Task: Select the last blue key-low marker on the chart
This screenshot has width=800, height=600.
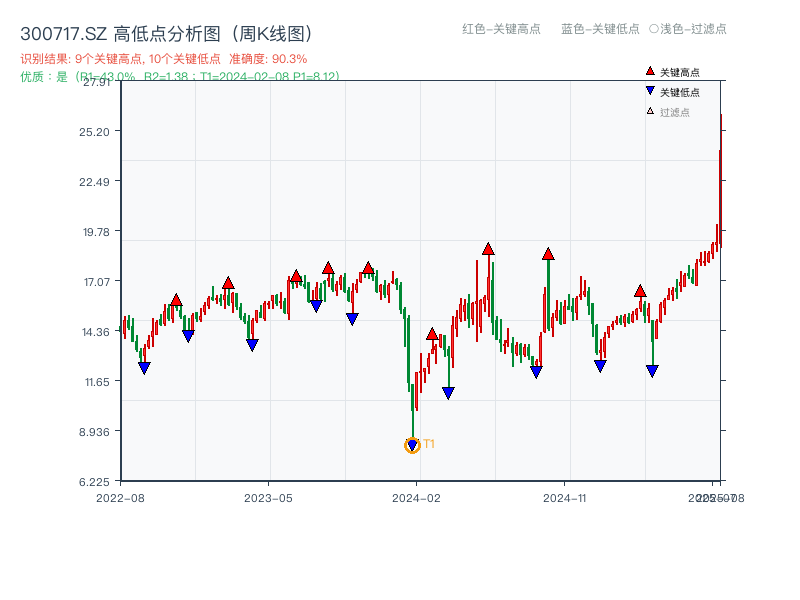Action: pyautogui.click(x=652, y=371)
